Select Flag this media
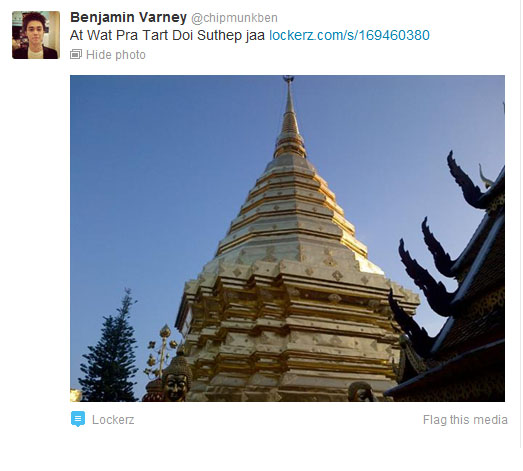 [x=465, y=420]
